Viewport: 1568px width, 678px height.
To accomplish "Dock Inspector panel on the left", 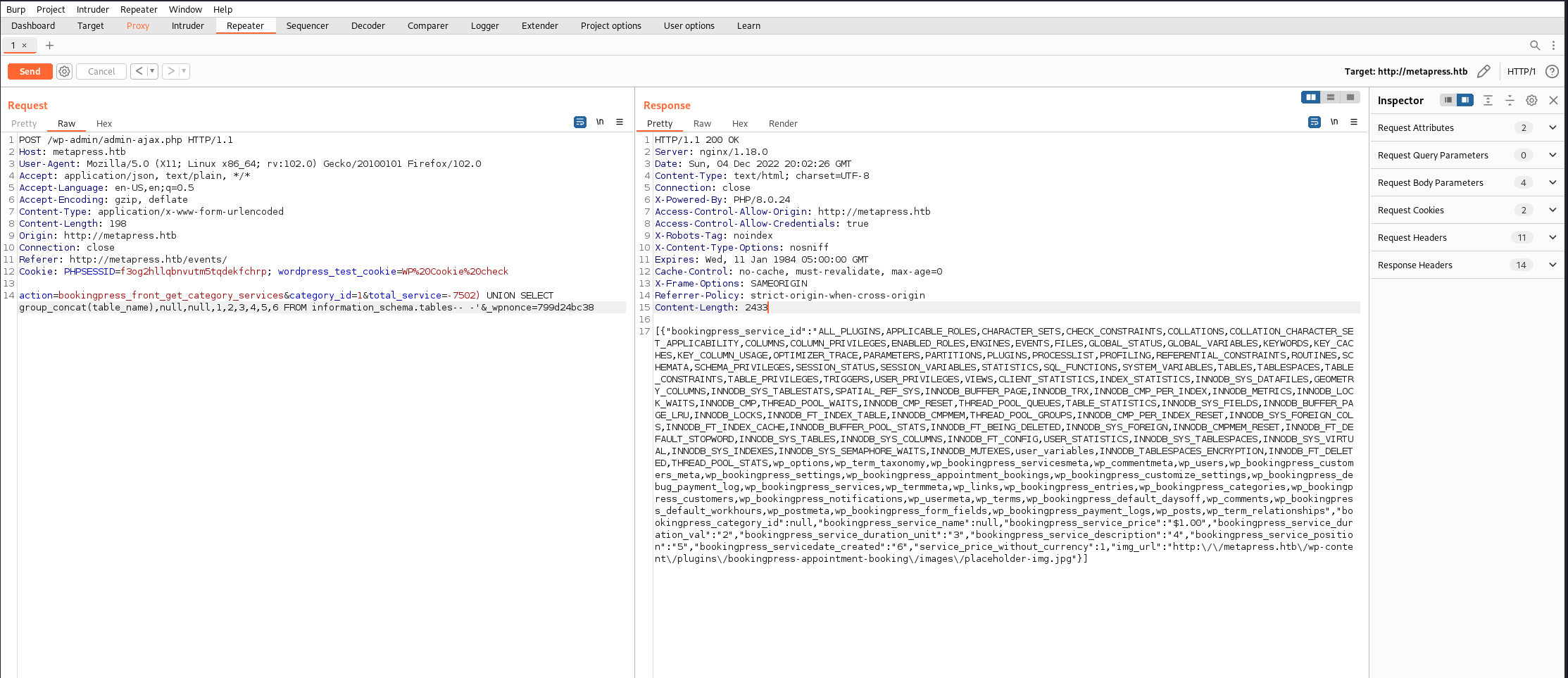I will pos(1448,100).
